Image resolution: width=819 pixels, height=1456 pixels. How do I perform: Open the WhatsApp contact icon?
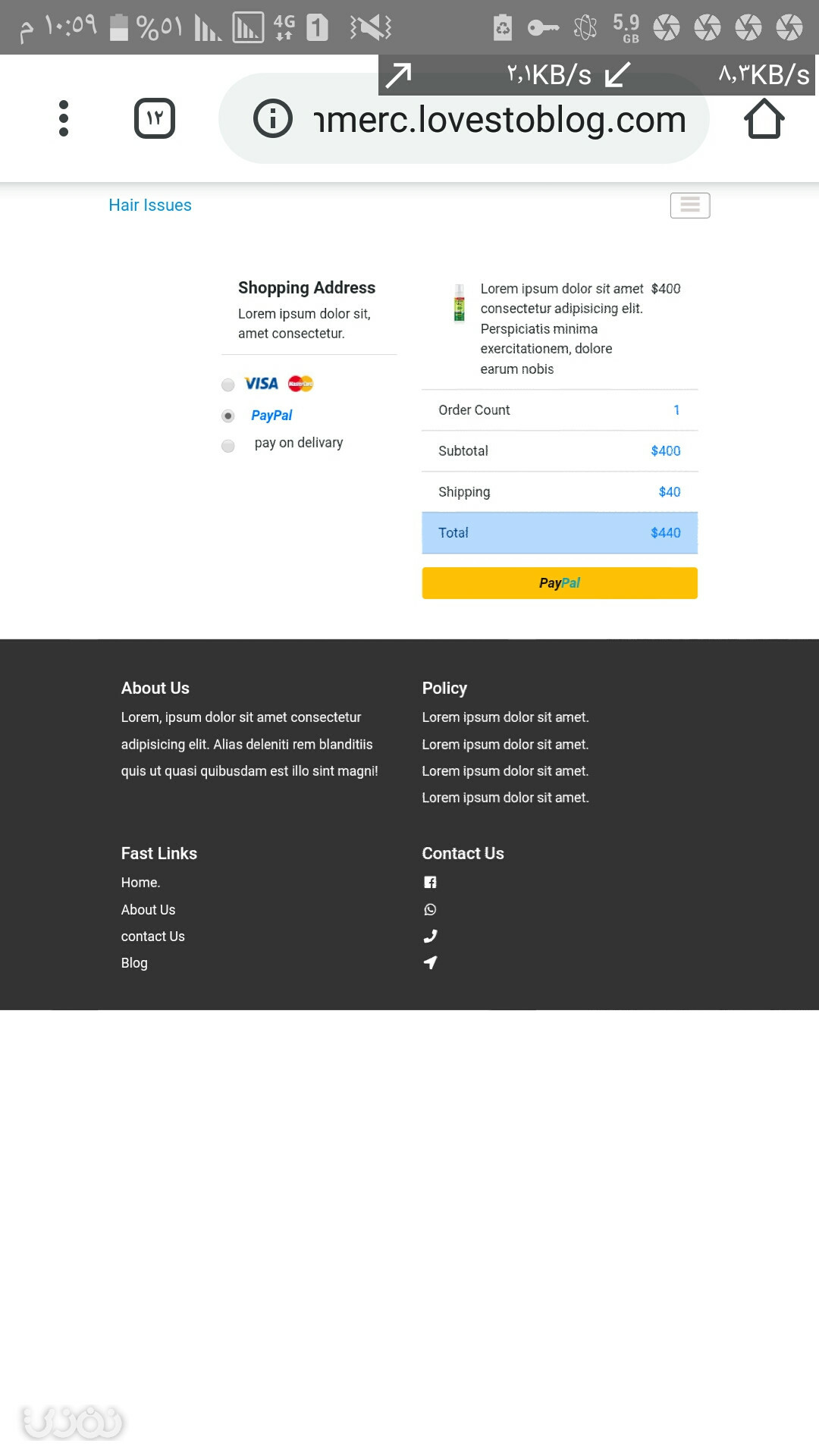click(430, 909)
